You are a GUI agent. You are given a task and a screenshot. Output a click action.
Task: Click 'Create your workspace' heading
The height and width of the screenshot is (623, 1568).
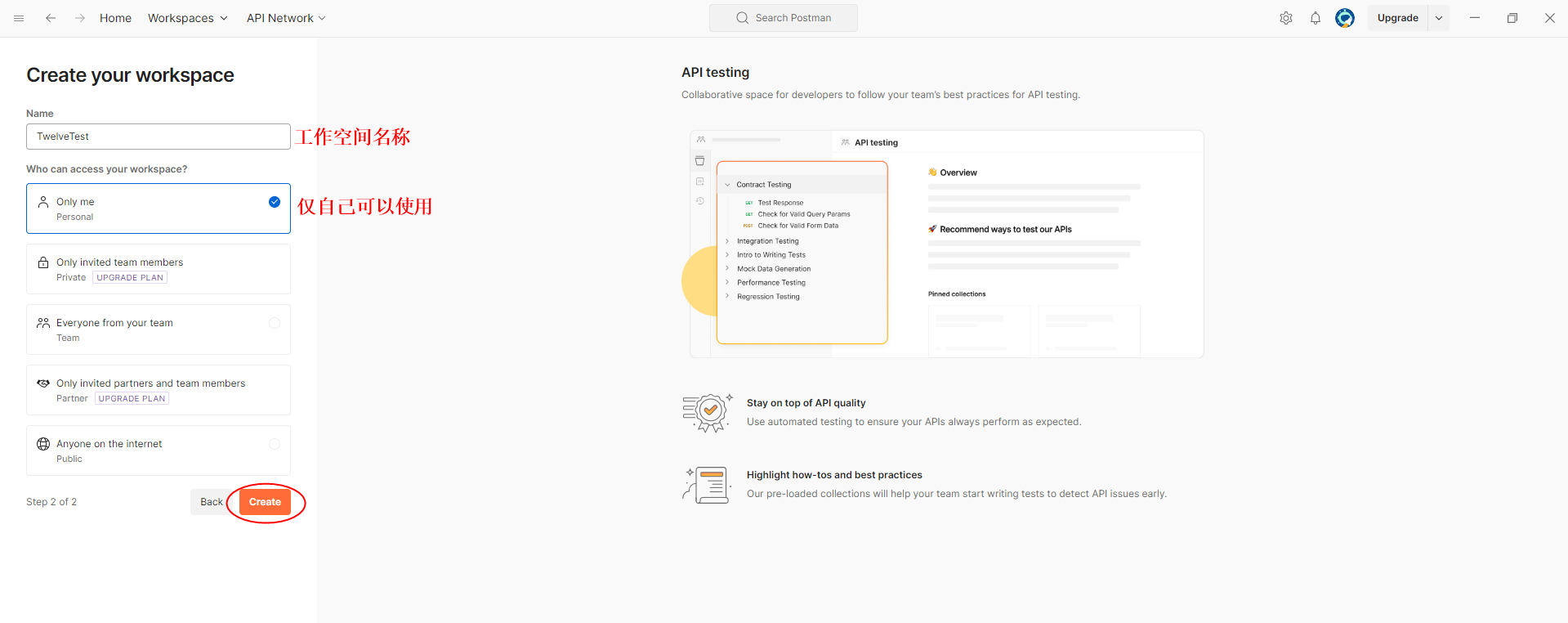pyautogui.click(x=130, y=75)
